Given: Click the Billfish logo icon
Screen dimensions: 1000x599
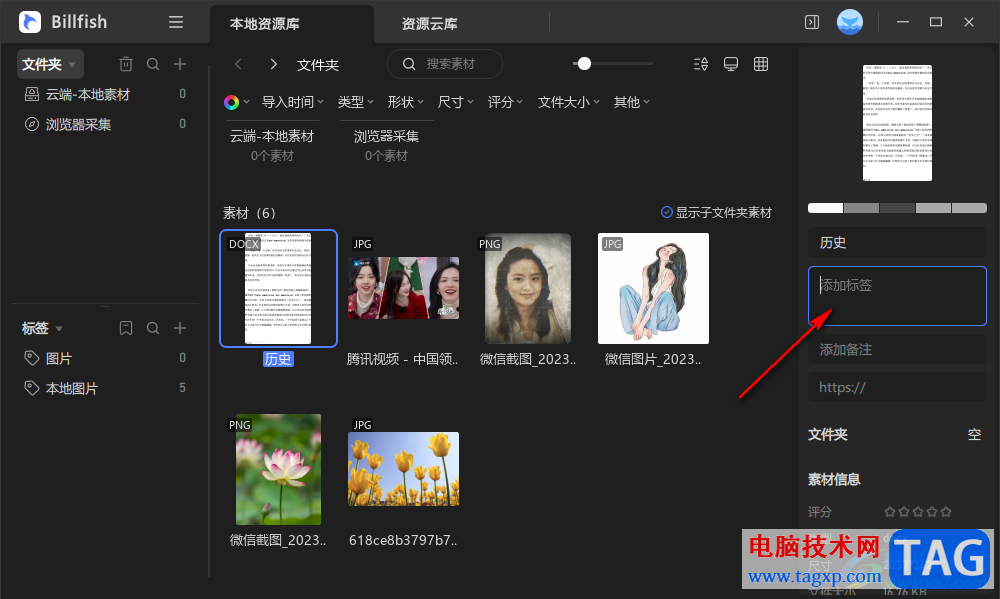Looking at the screenshot, I should pyautogui.click(x=30, y=22).
